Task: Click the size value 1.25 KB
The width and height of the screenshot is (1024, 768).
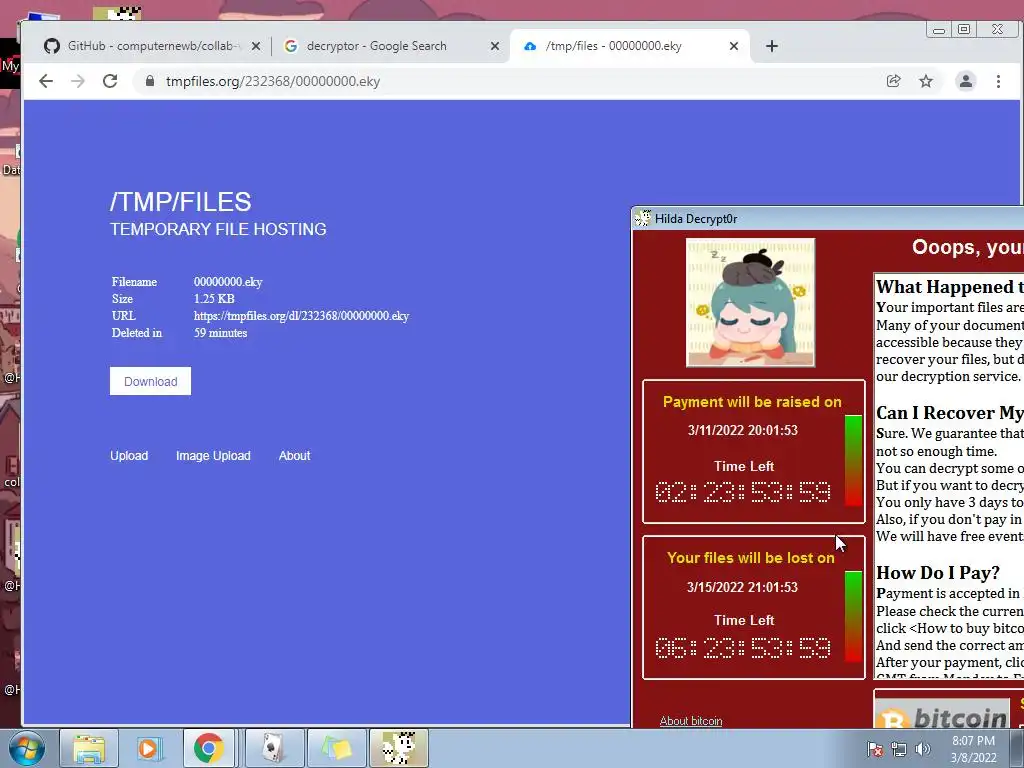Action: (214, 299)
